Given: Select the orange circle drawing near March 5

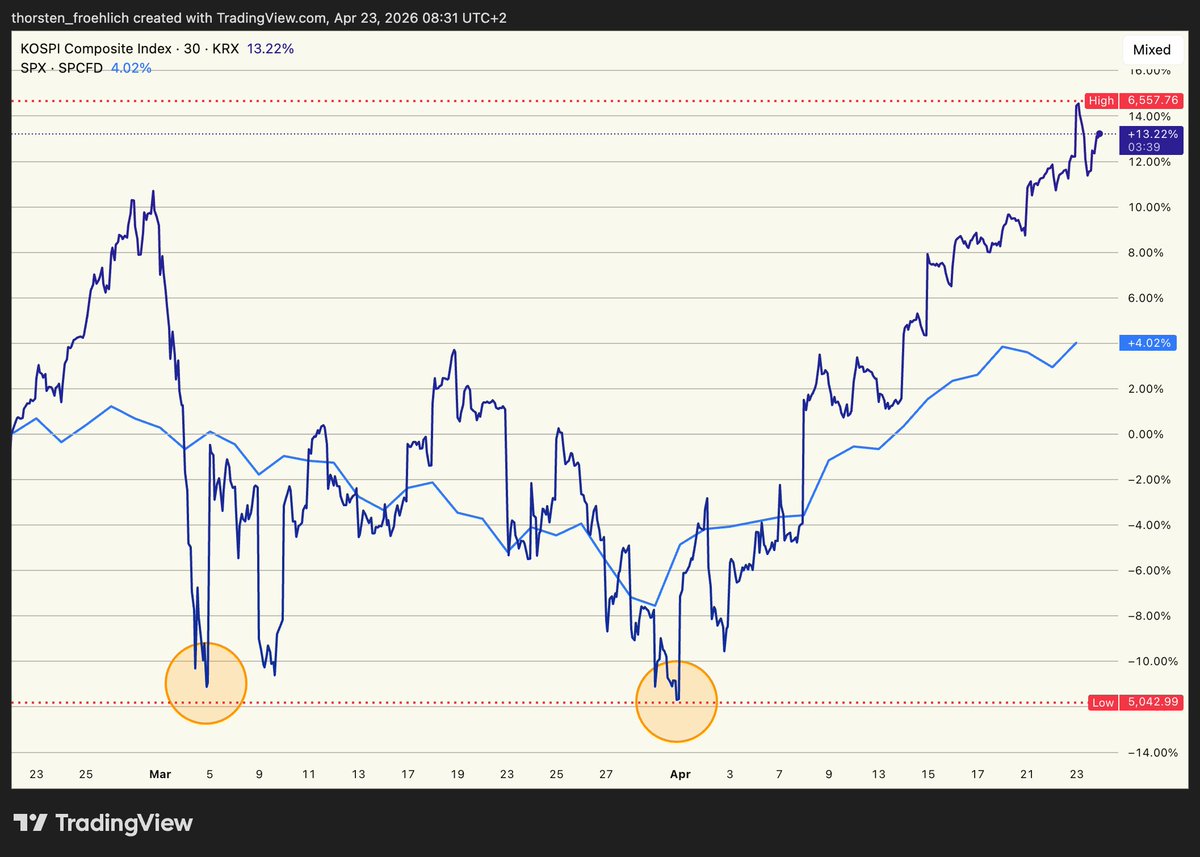Looking at the screenshot, I should click(206, 684).
